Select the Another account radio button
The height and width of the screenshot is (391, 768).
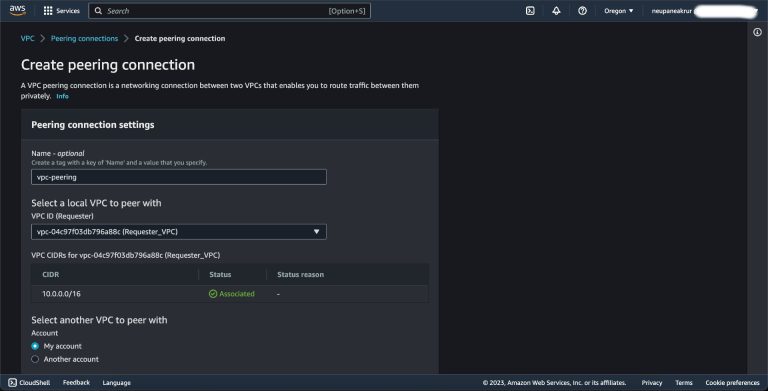click(x=35, y=359)
